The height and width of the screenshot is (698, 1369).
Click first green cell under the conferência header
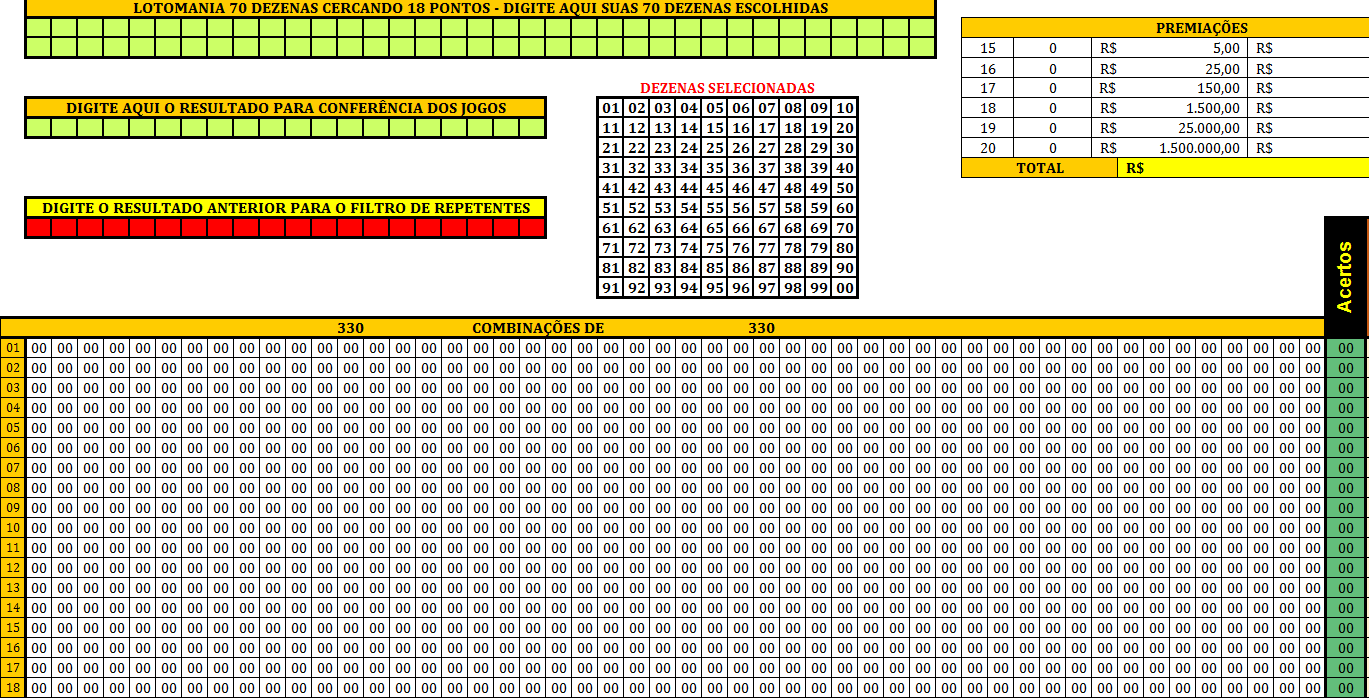pos(38,128)
